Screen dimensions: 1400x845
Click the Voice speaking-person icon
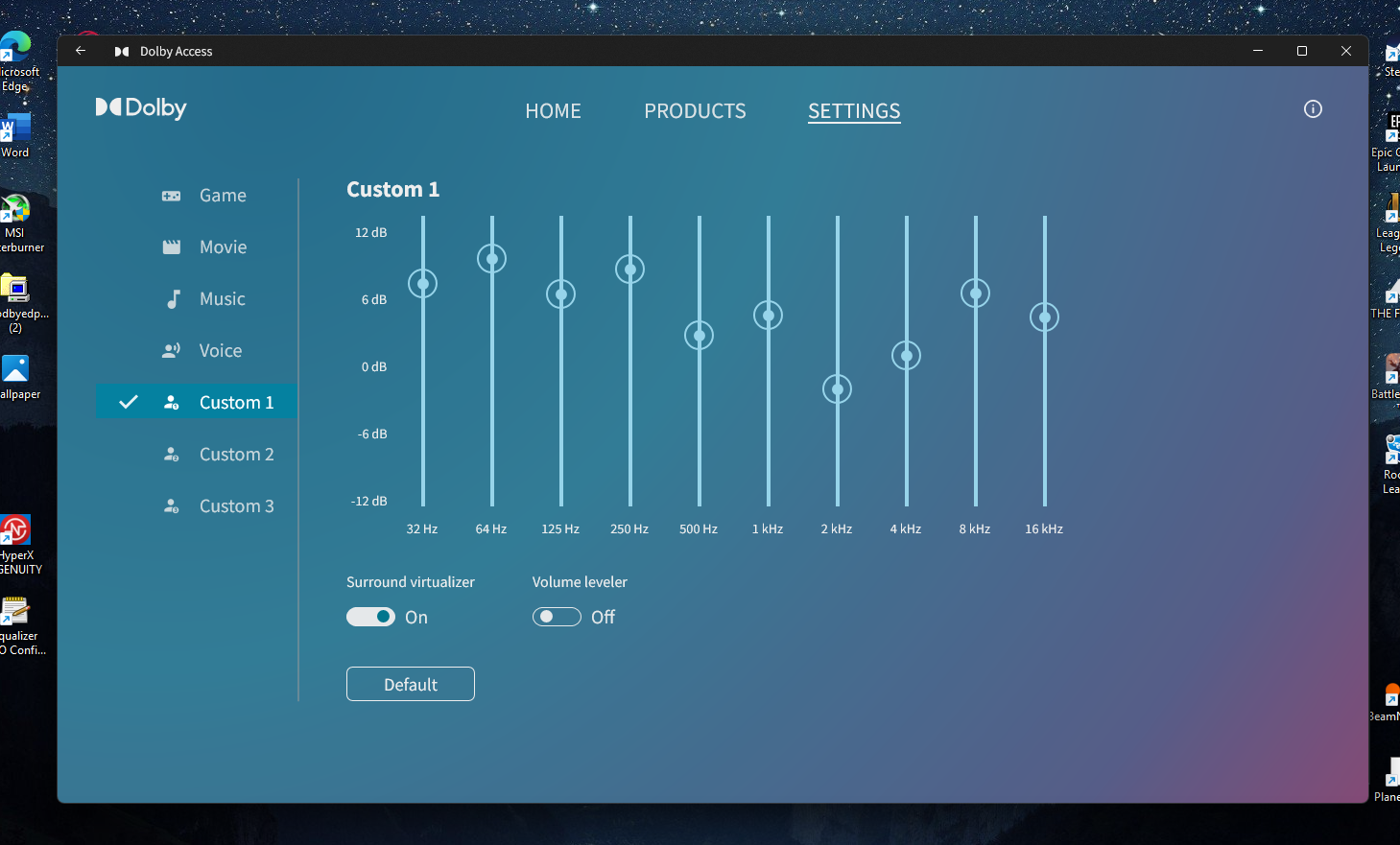click(x=172, y=351)
